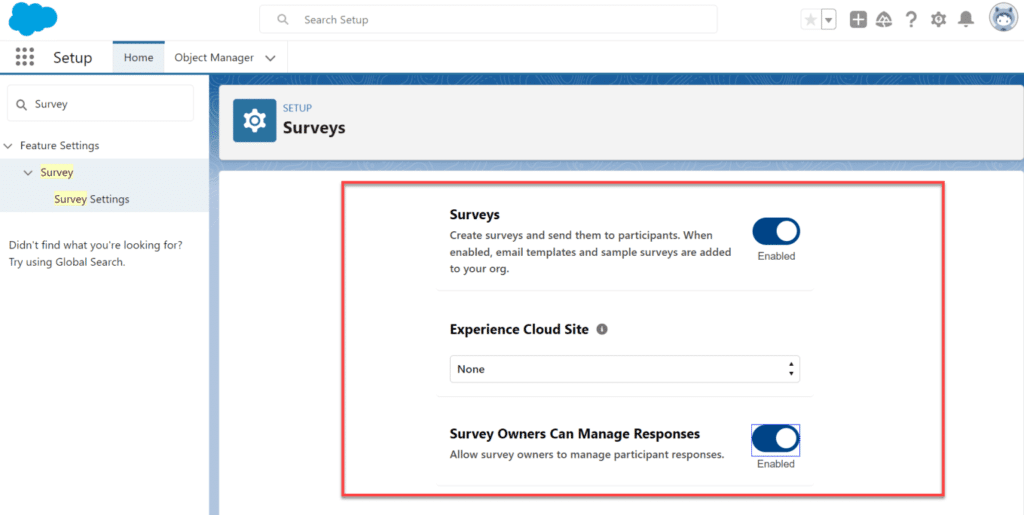Switch to the Home tab
The height and width of the screenshot is (515, 1024).
tap(138, 58)
